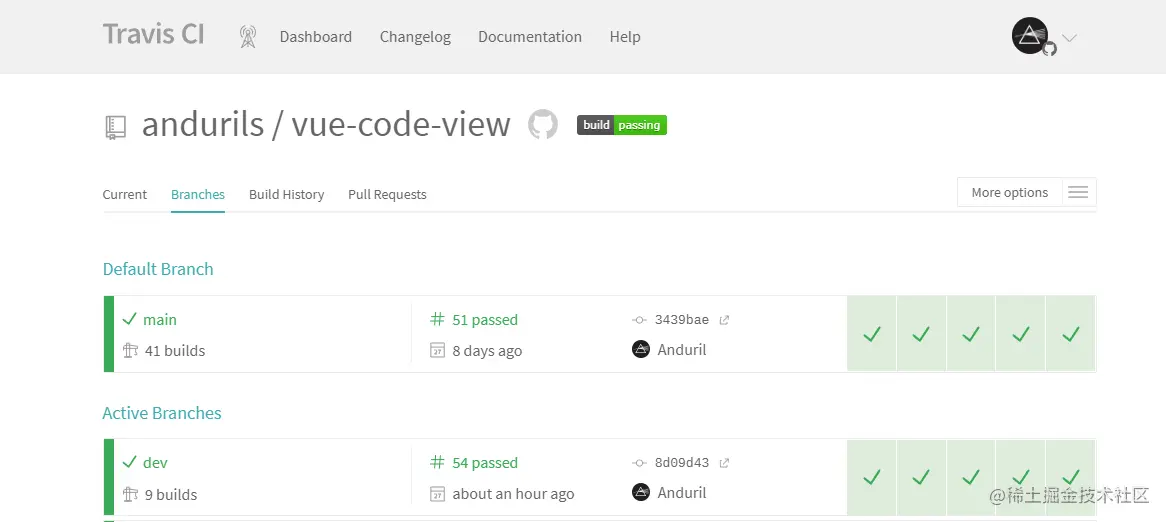Click the commit icon beside 3439bae
The width and height of the screenshot is (1166, 522).
[639, 320]
